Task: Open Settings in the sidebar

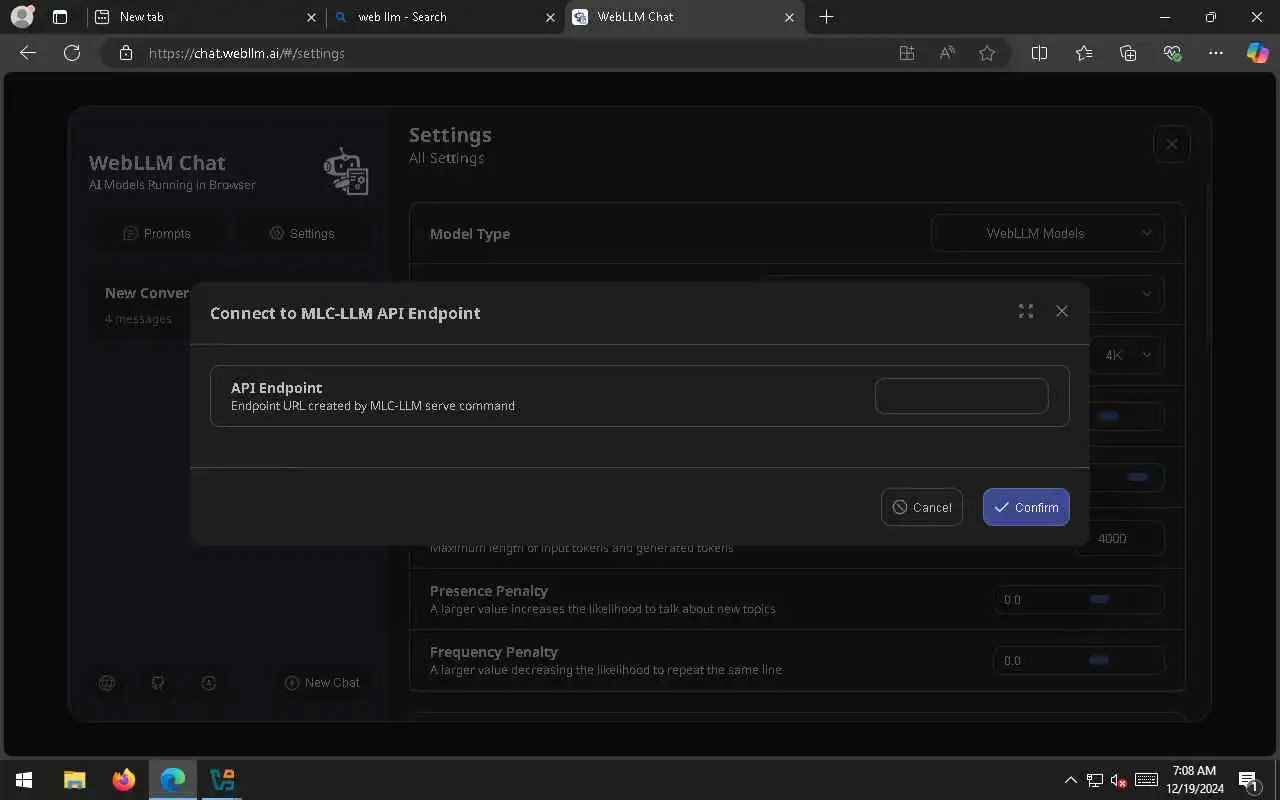Action: [302, 233]
